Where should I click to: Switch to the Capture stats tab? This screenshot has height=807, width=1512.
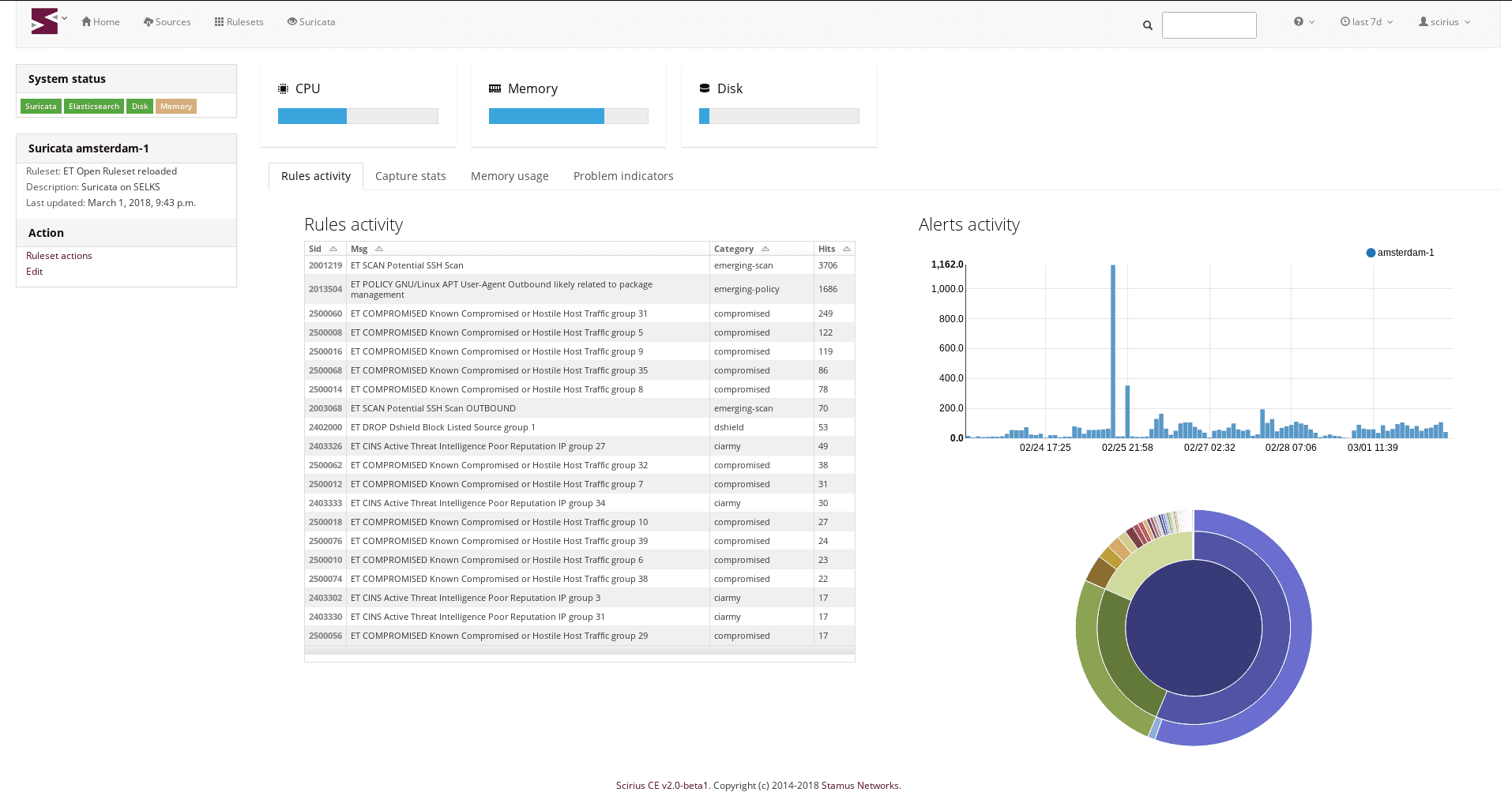point(411,176)
